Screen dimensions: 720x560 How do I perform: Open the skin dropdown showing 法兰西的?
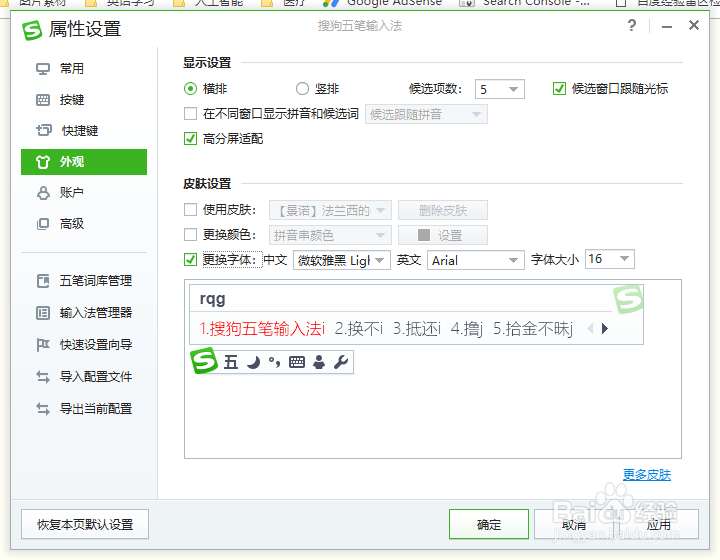pyautogui.click(x=330, y=211)
